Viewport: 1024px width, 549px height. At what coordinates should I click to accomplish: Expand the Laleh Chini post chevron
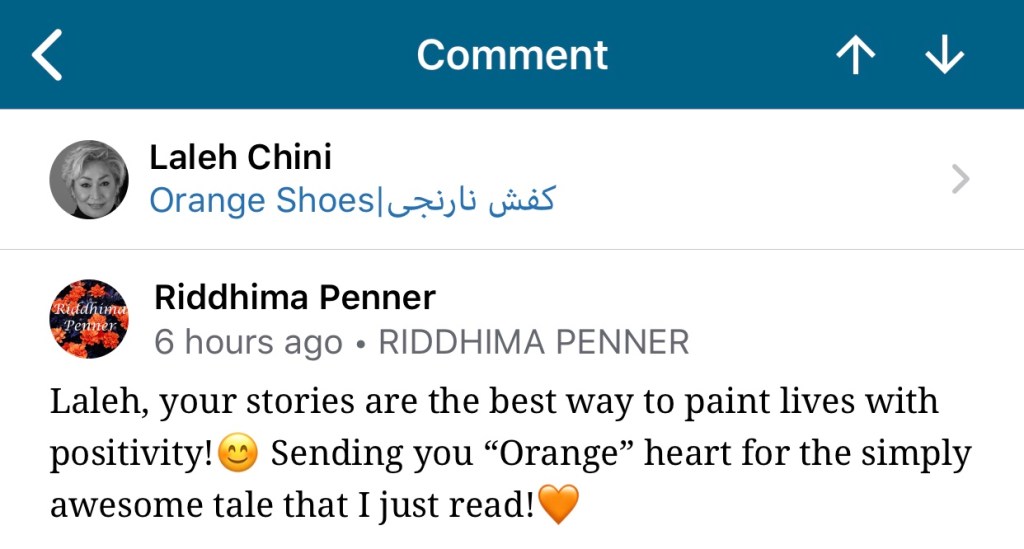click(960, 180)
